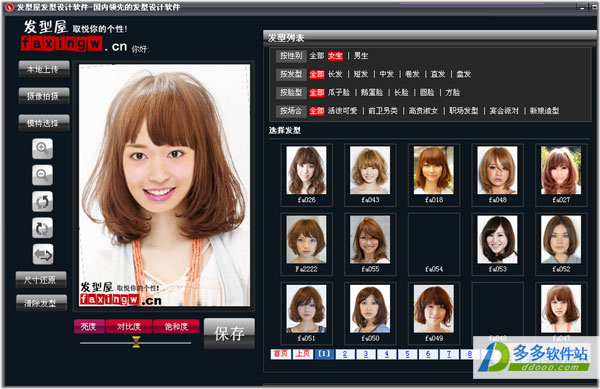Image resolution: width=600 pixels, height=389 pixels.
Task: Click the 保存 save button
Action: pos(229,333)
